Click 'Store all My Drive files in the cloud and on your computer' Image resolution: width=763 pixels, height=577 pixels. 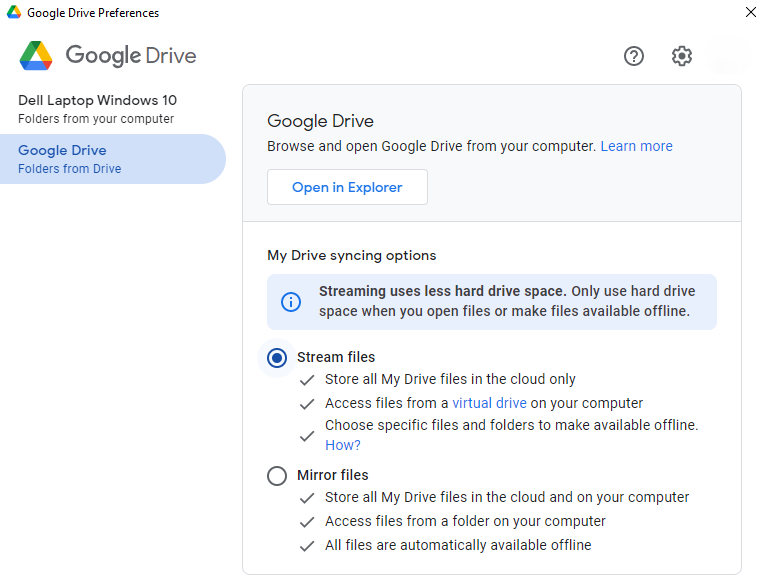pyautogui.click(x=507, y=497)
